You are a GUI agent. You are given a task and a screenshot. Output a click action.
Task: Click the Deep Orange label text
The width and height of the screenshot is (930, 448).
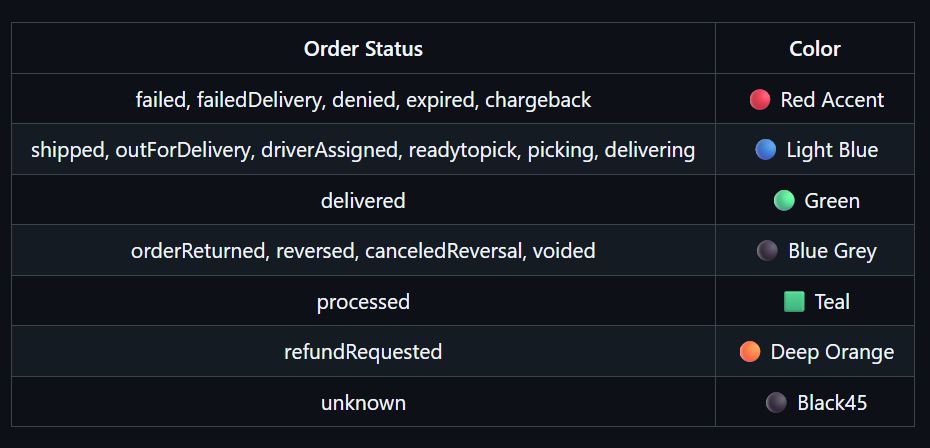coord(832,352)
